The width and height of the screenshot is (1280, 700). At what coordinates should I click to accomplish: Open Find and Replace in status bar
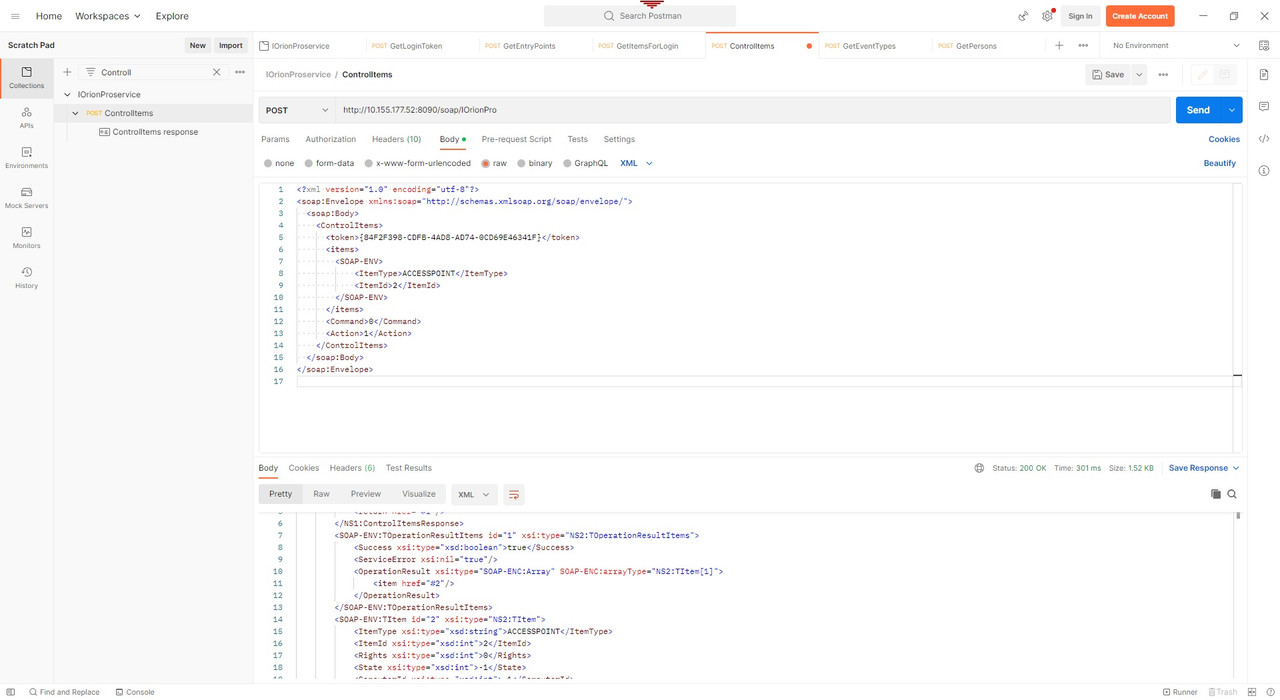[x=64, y=692]
